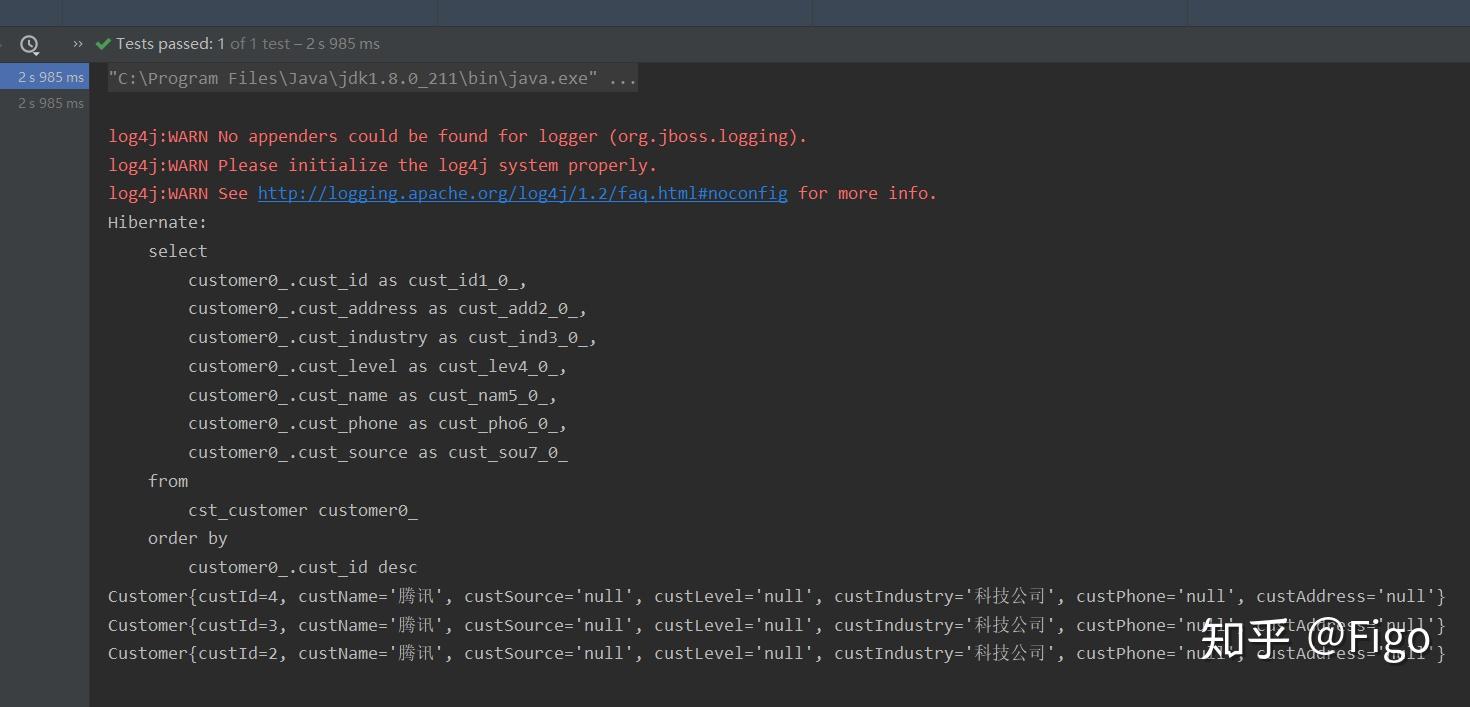Screen dimensions: 1470x707
Task: Click the Tests passed: 1 status text
Action: coord(172,43)
